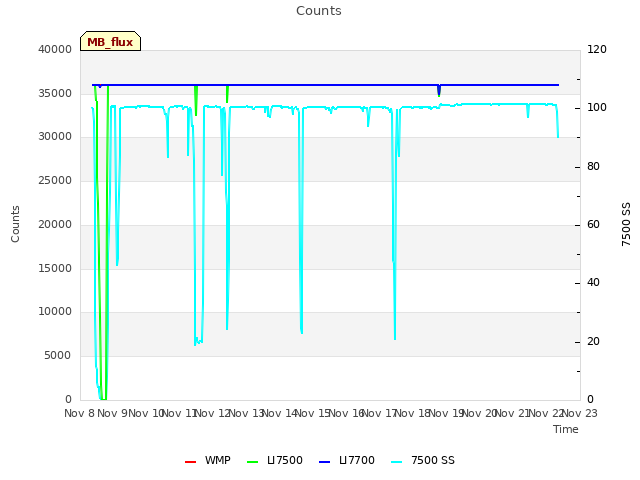
Task: Click the Nov 23 x-axis label
Action: pyautogui.click(x=580, y=413)
